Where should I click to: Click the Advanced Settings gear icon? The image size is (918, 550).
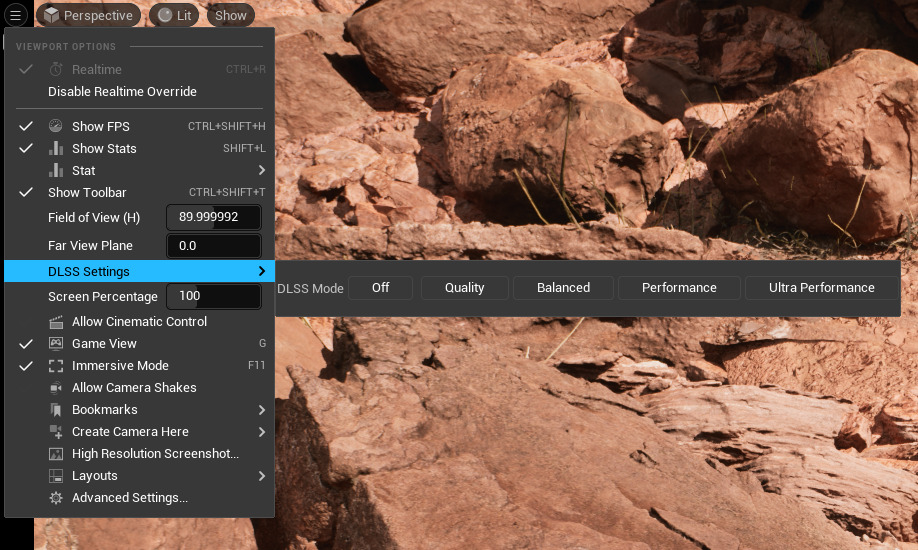(x=56, y=497)
